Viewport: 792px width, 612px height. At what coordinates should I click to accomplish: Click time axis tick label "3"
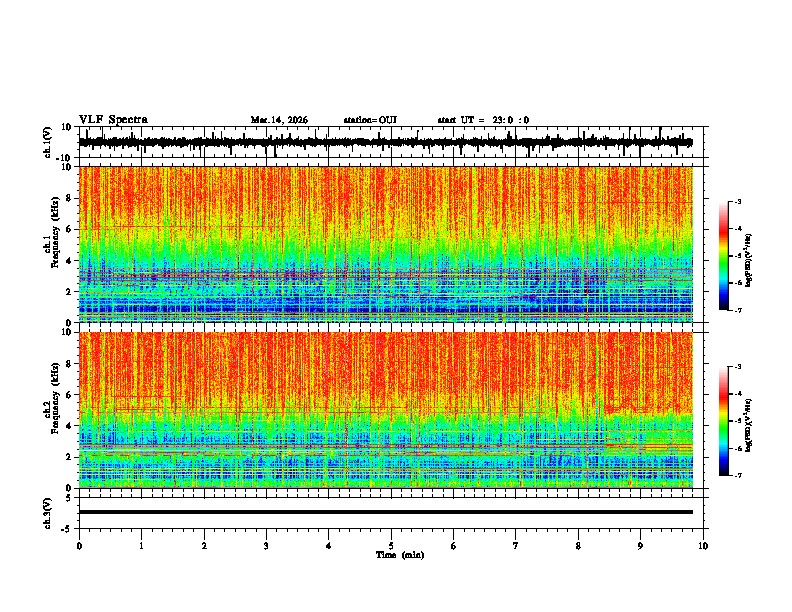(x=266, y=546)
